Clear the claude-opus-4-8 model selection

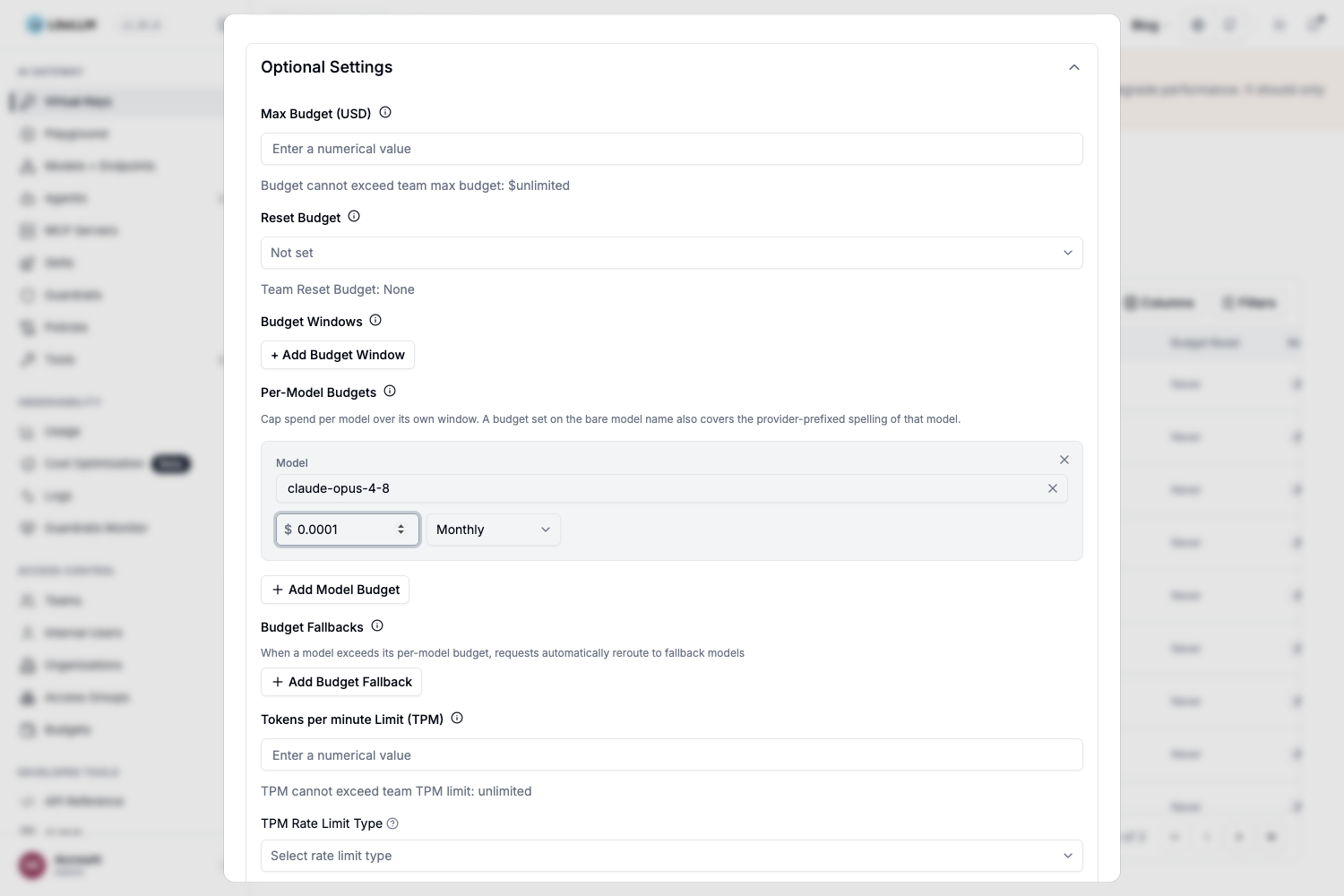click(x=1053, y=488)
